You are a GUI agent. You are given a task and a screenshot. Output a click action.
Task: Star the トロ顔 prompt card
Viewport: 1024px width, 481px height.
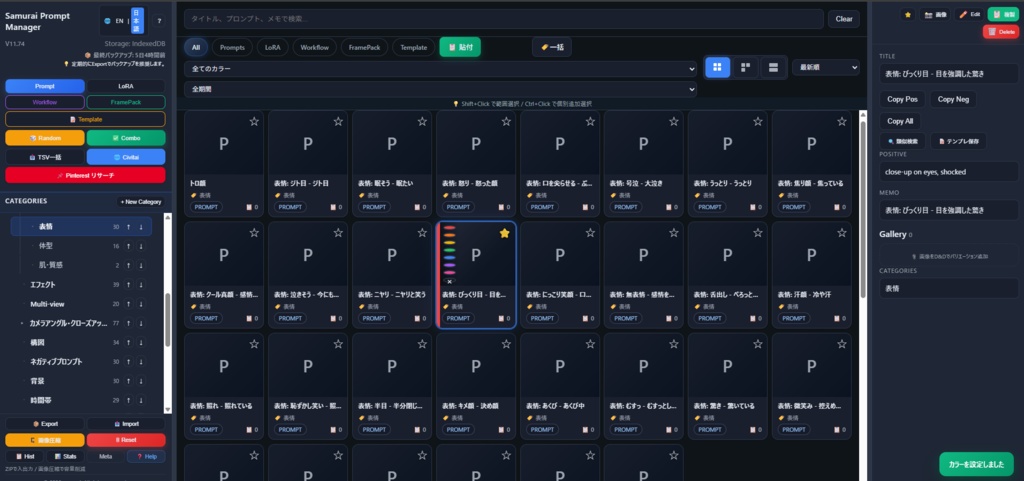click(x=253, y=121)
